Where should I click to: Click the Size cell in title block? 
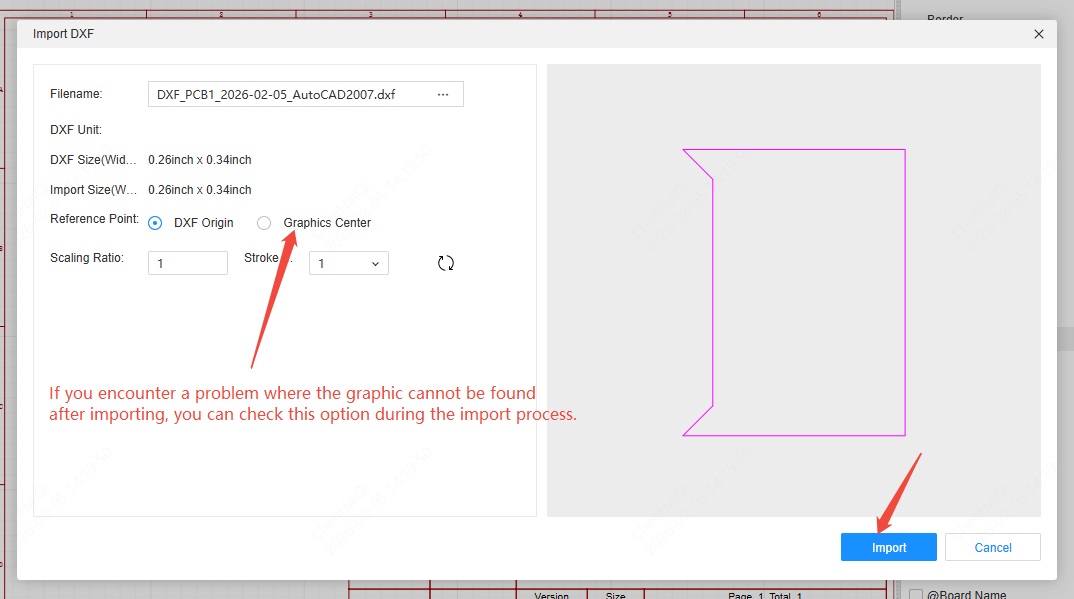point(616,595)
